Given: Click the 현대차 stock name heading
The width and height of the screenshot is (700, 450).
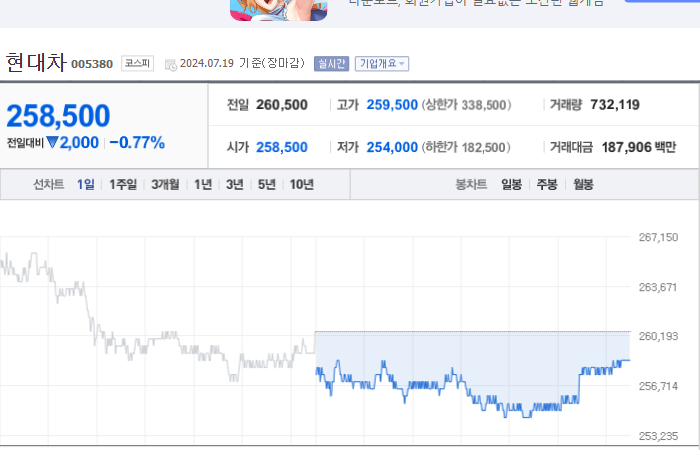Looking at the screenshot, I should click(x=36, y=62).
